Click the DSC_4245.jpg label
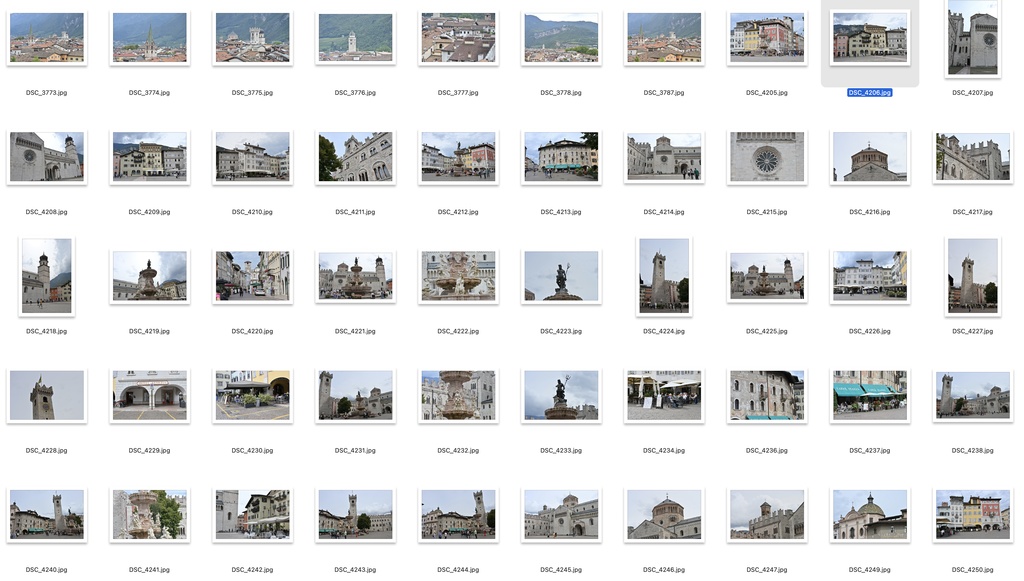Viewport: 1024px width, 581px height. (x=560, y=570)
